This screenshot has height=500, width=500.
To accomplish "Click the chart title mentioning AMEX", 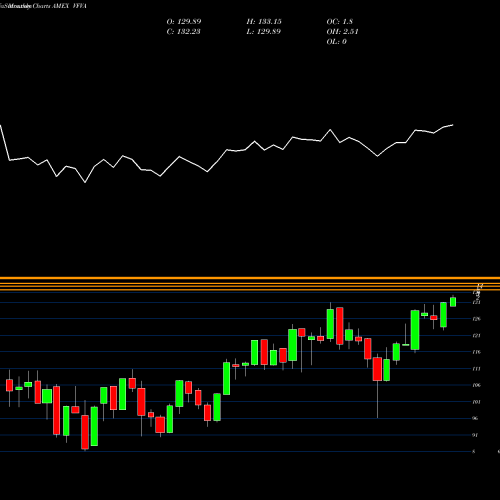I will [43, 6].
